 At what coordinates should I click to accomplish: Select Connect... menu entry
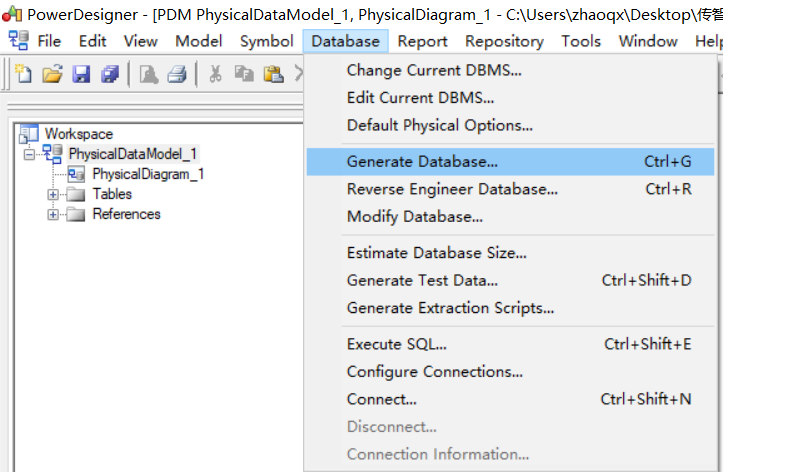[511, 399]
